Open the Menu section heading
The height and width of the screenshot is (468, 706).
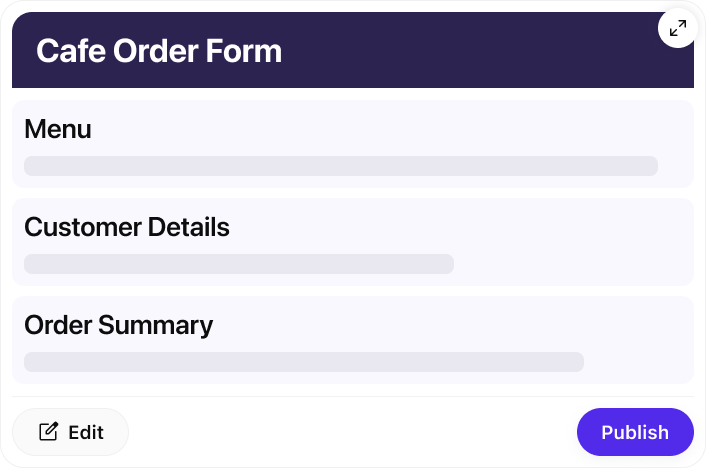point(58,129)
